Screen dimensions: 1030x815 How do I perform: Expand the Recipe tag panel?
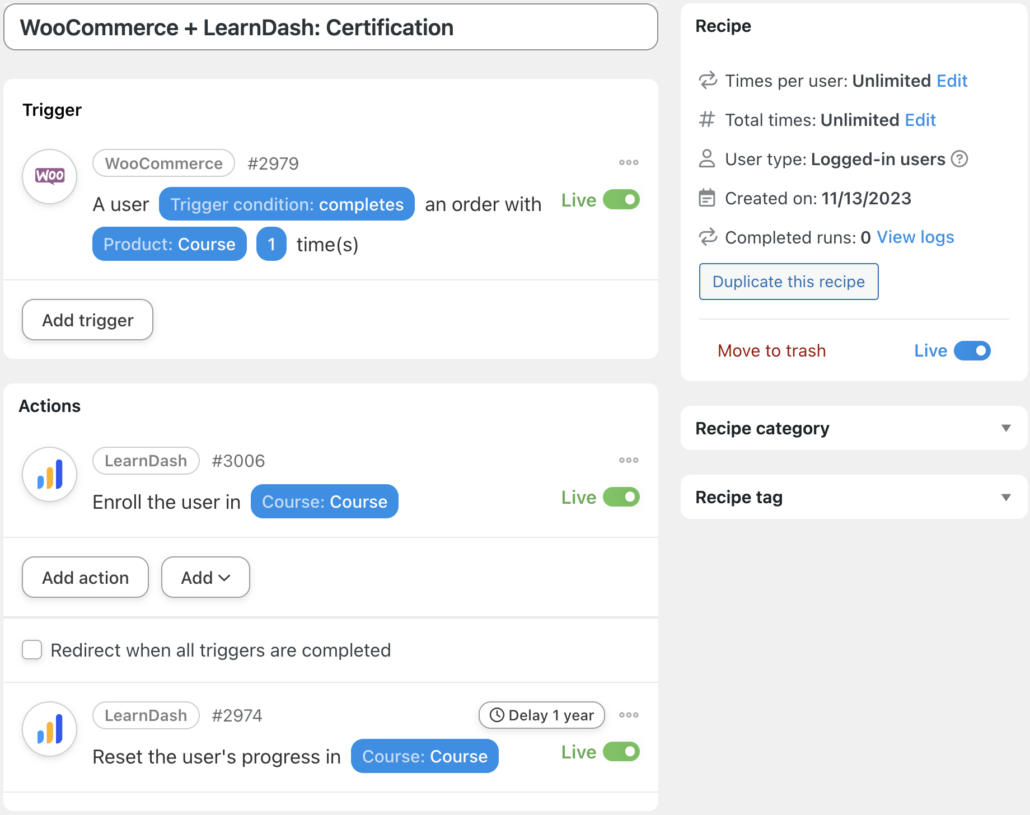(1006, 497)
